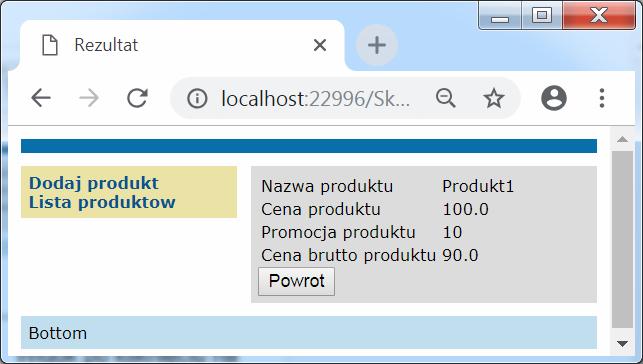Minimize the browser window

(x=500, y=16)
